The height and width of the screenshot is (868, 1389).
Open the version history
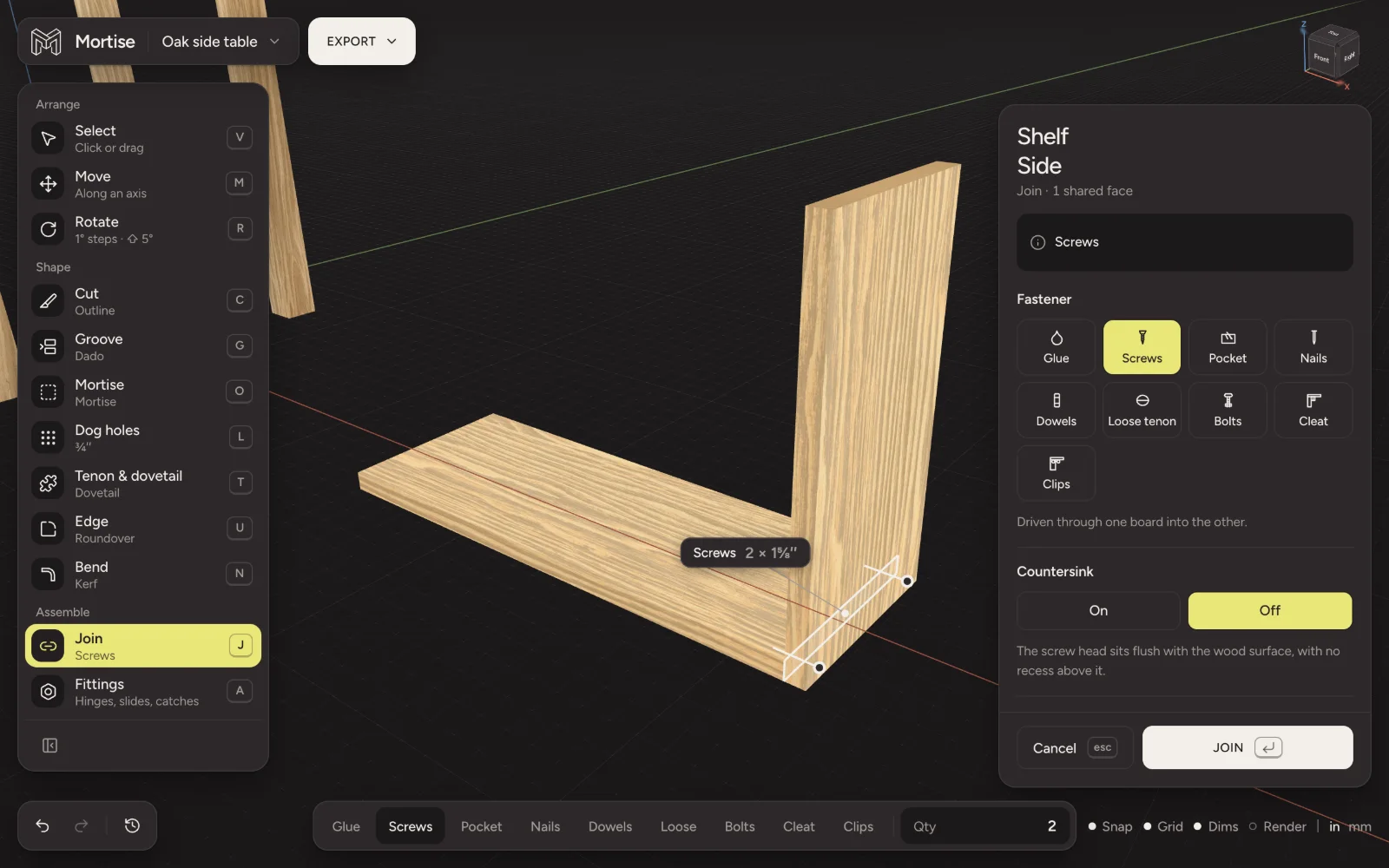(132, 825)
